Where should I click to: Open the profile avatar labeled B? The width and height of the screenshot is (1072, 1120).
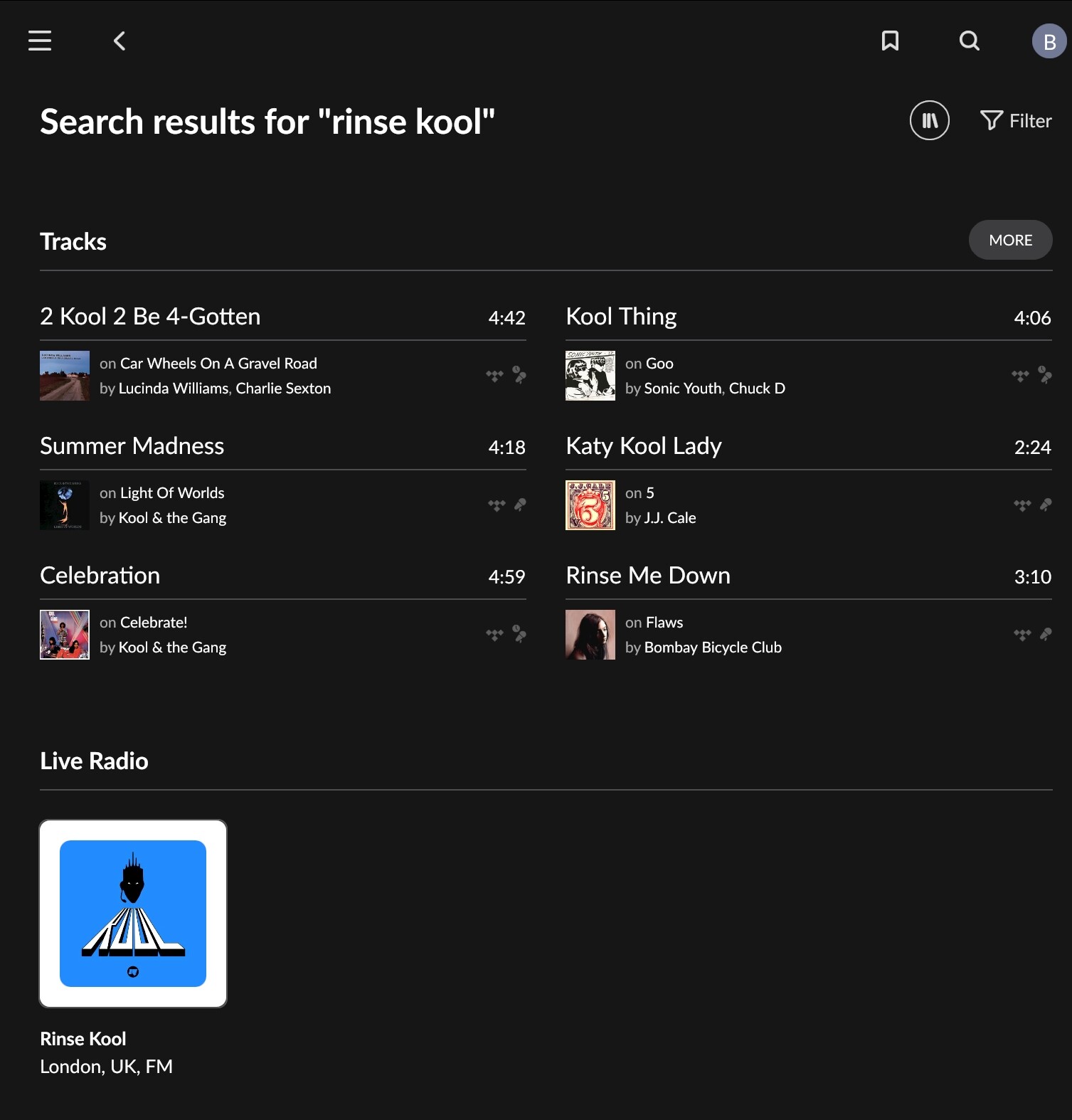pos(1049,41)
